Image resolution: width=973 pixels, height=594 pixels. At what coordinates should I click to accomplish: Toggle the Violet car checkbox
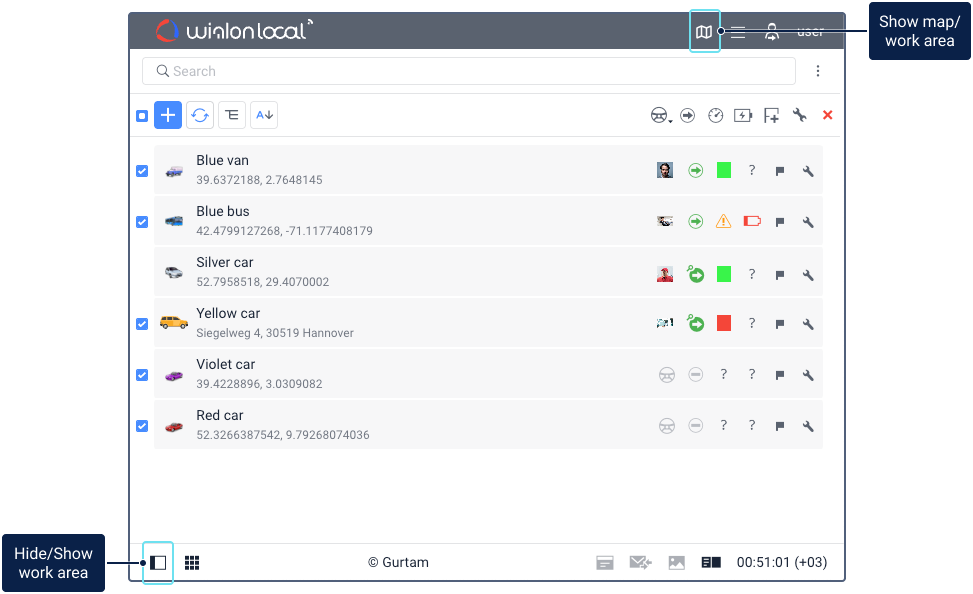pyautogui.click(x=142, y=375)
